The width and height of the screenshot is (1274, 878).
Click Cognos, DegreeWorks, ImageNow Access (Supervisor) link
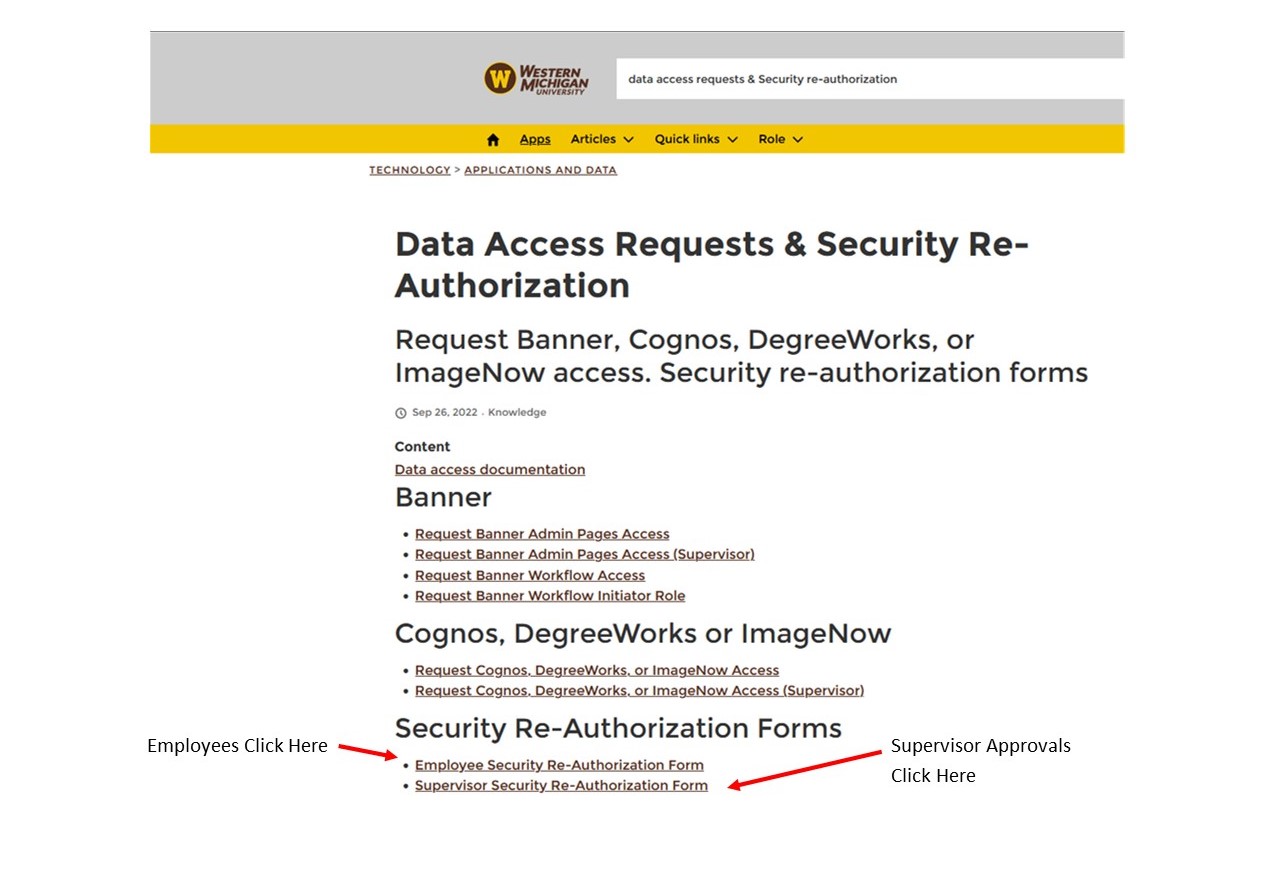click(639, 691)
